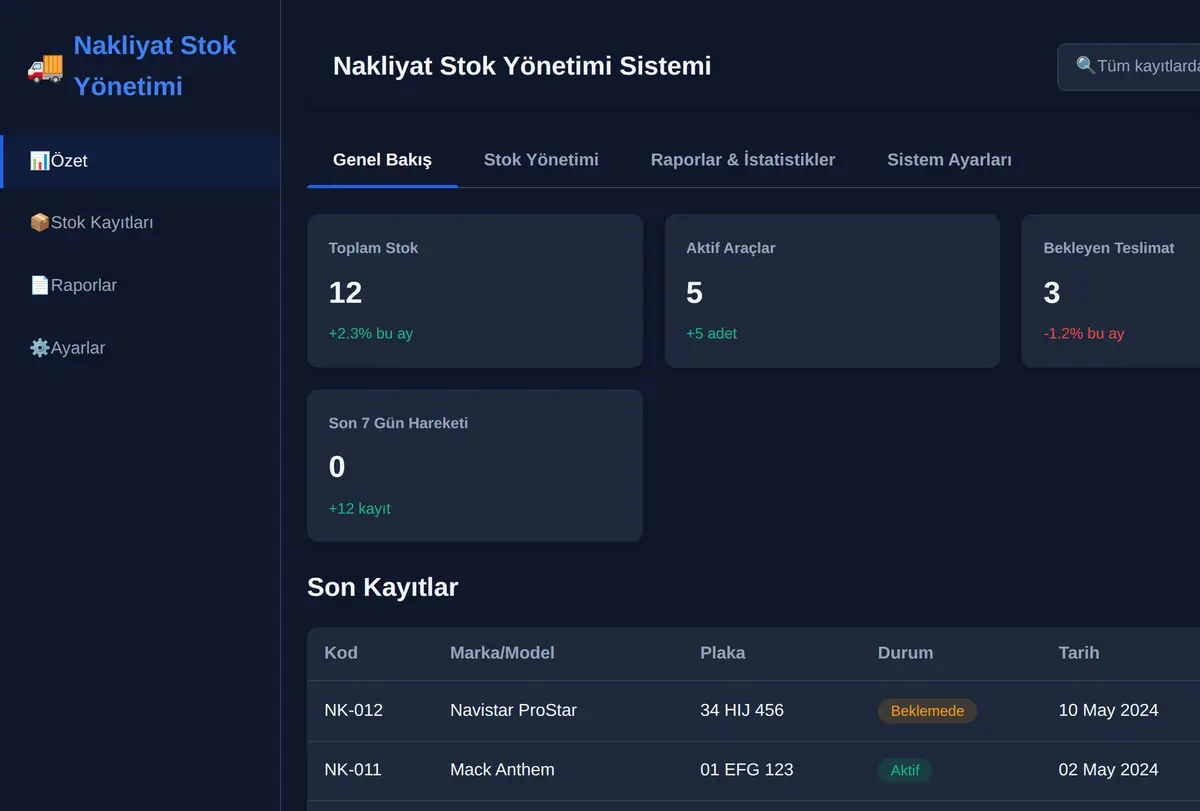Click the Nakliyat Stok Yönetimi Sistemi page title
The width and height of the screenshot is (1200, 811).
point(522,66)
